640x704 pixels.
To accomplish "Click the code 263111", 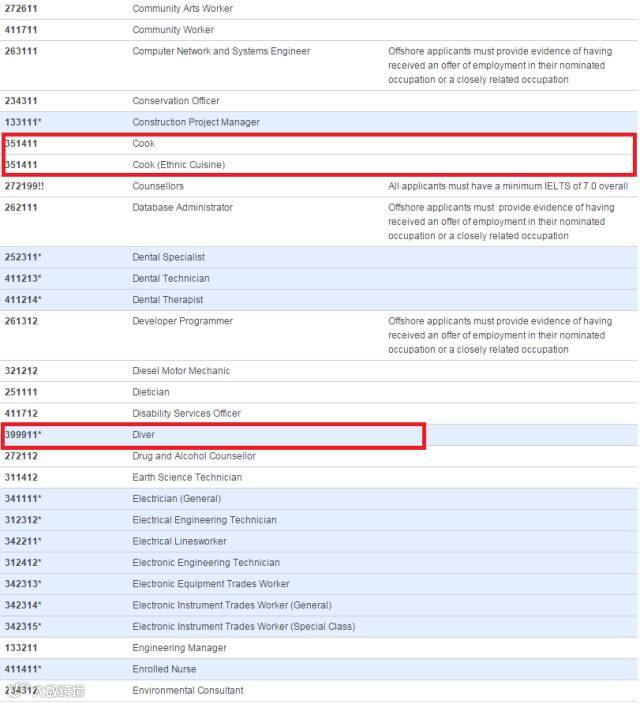I will pyautogui.click(x=21, y=51).
